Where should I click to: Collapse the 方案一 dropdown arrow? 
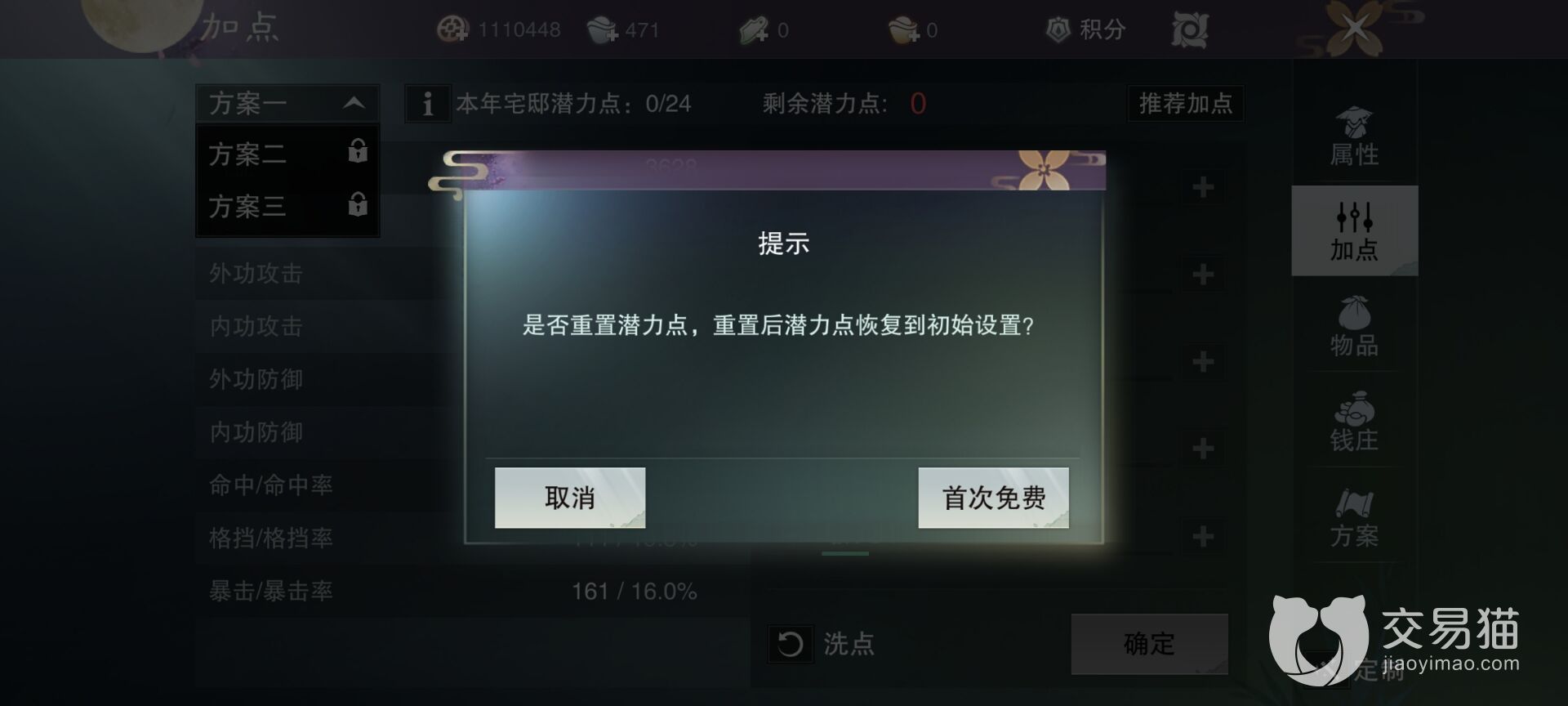click(x=354, y=103)
